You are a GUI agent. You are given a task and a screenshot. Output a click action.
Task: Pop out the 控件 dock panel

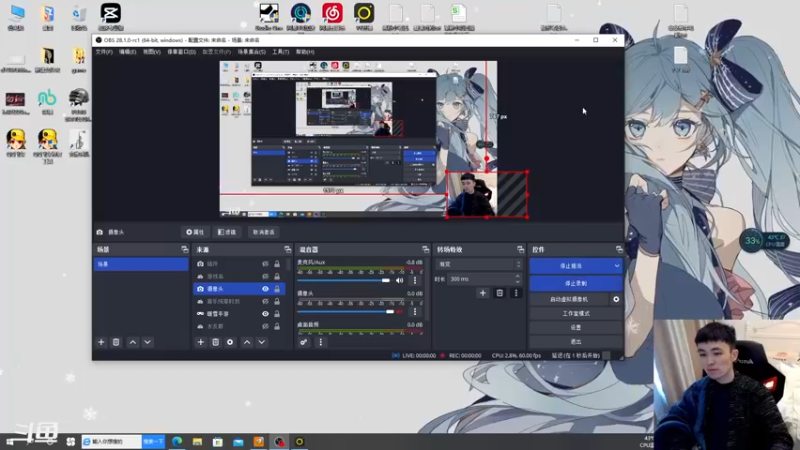(619, 249)
